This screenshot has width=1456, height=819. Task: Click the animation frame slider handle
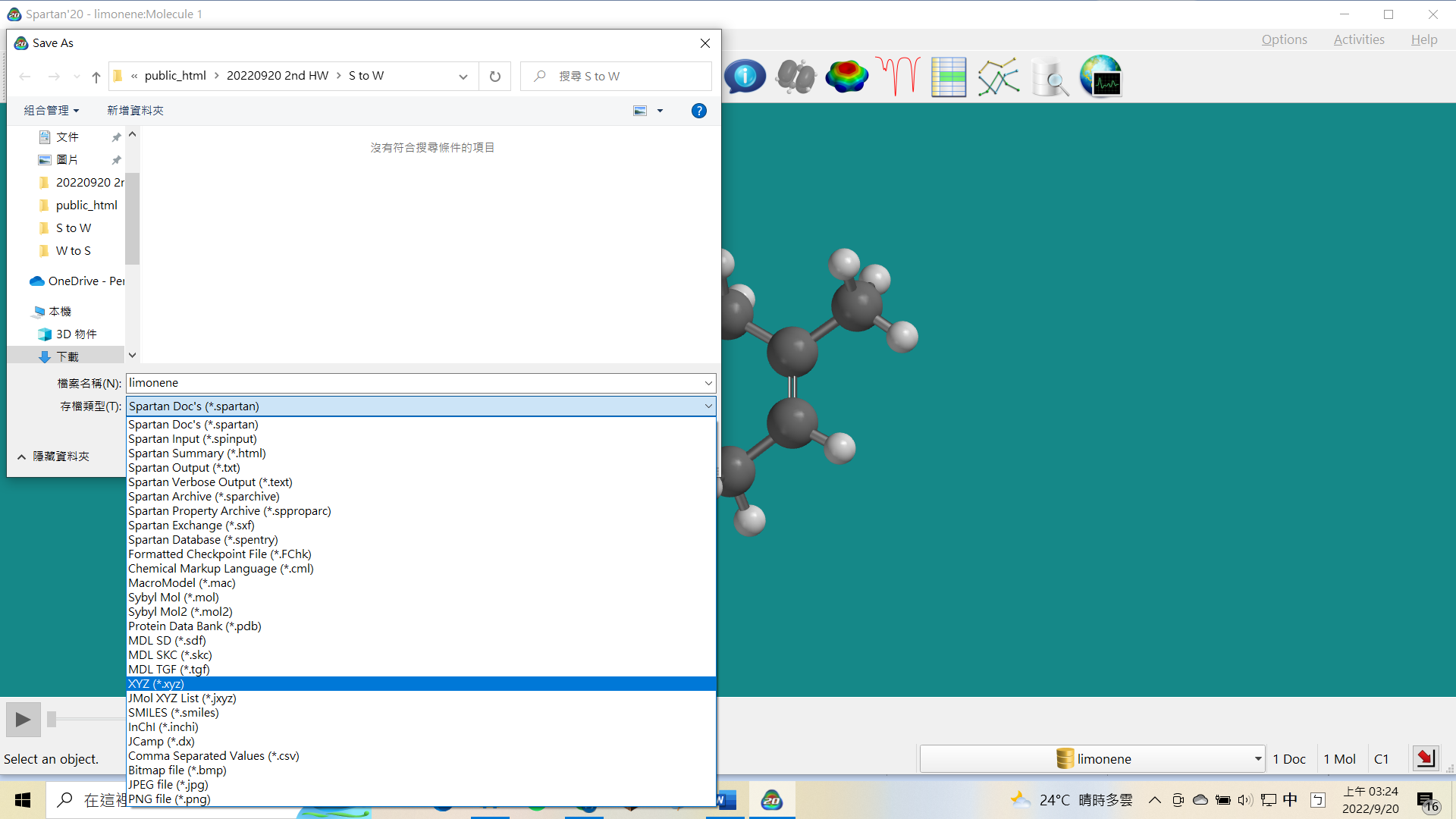coord(52,719)
